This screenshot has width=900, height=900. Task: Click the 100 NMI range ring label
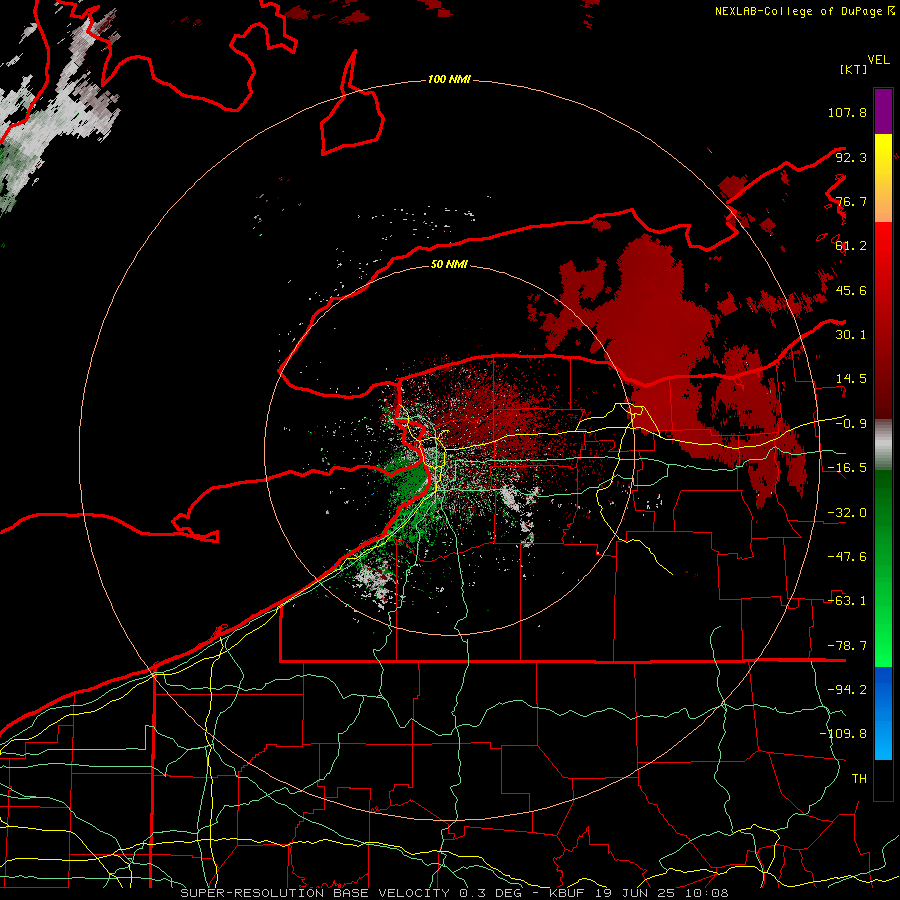(449, 79)
